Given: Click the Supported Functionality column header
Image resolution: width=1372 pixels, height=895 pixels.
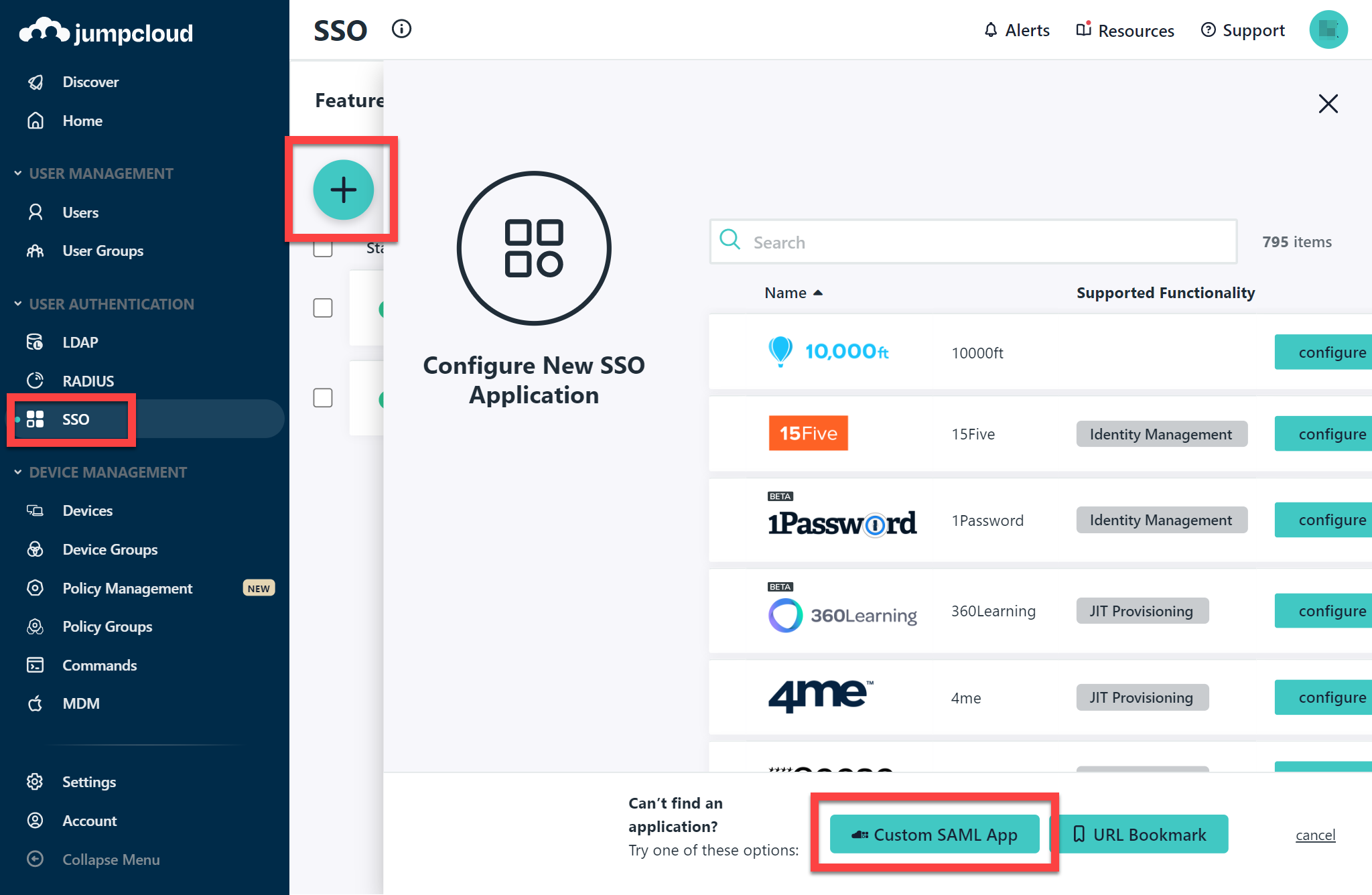Looking at the screenshot, I should pos(1166,293).
